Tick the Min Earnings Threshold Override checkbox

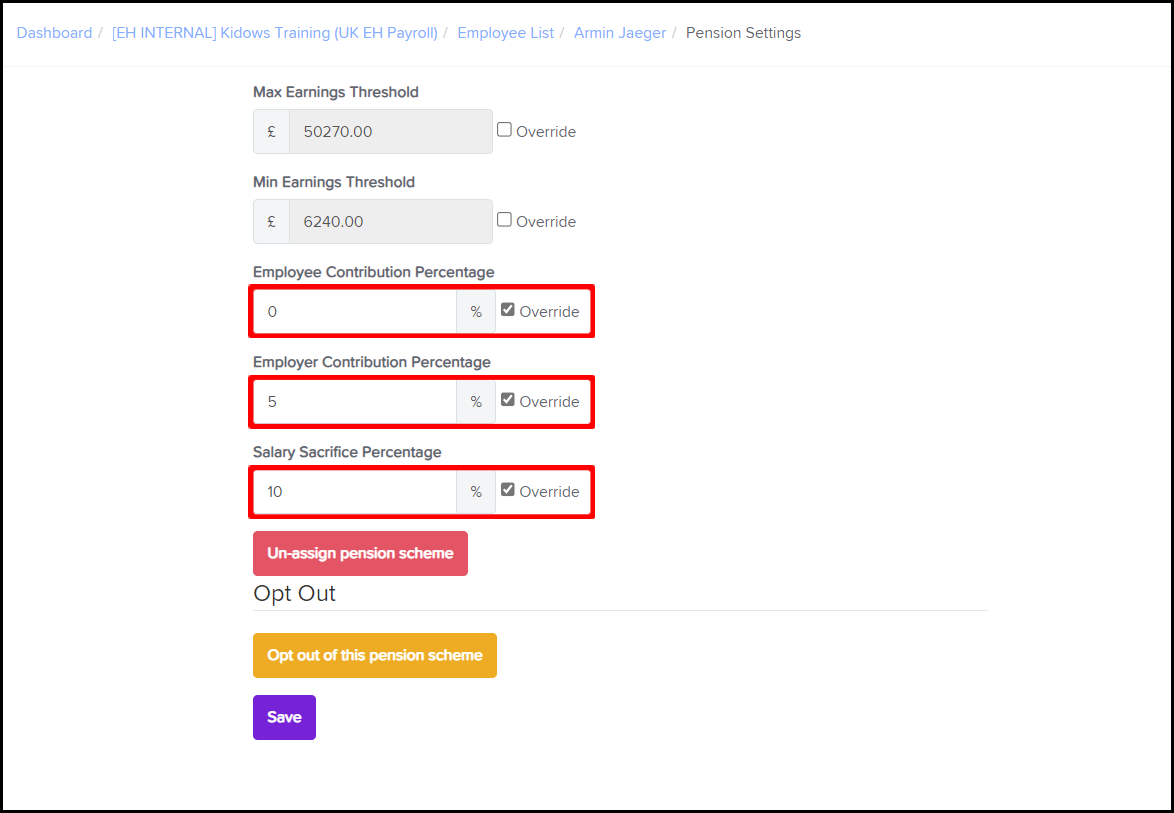point(505,220)
